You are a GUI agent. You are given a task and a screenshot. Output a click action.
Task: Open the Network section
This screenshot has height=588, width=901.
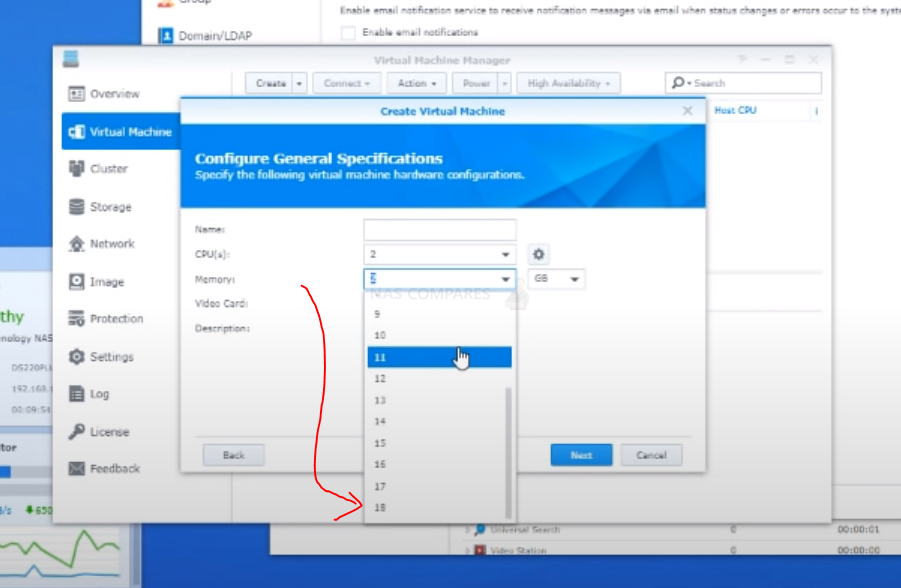102,244
